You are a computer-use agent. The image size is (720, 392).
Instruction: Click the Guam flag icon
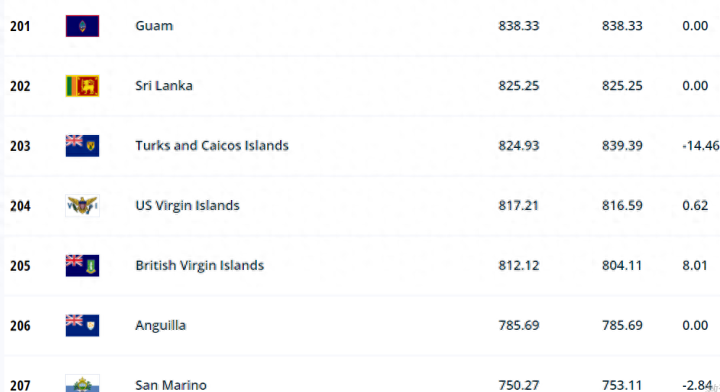(x=82, y=26)
